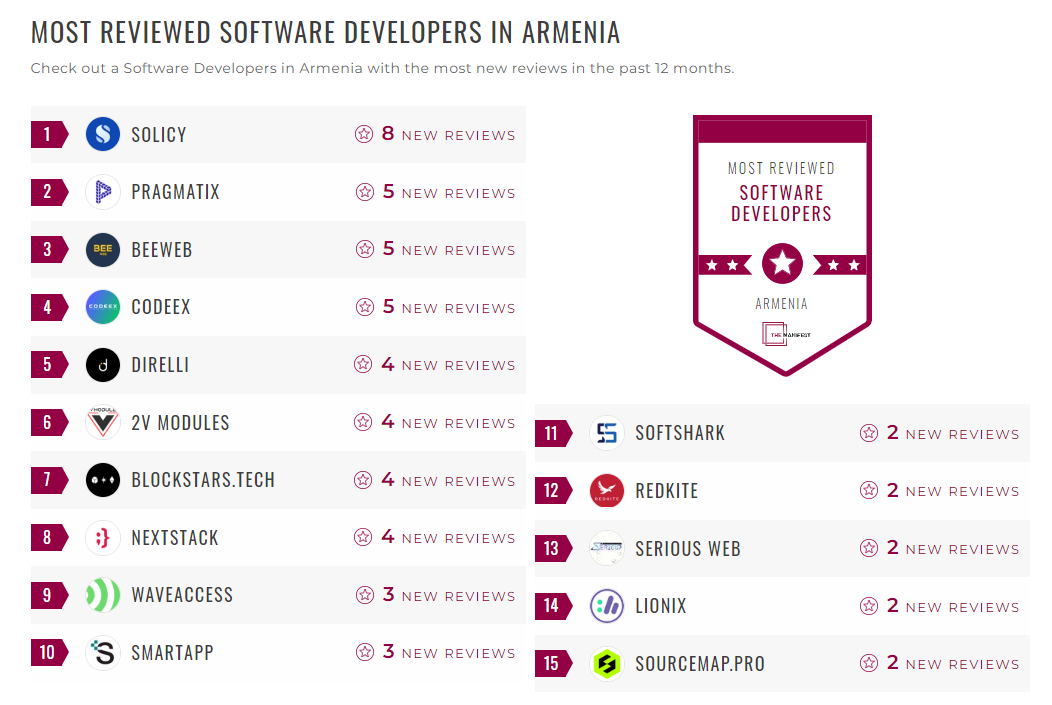Click the Pragmatix circular logo
This screenshot has width=1052, height=705.
tap(102, 191)
